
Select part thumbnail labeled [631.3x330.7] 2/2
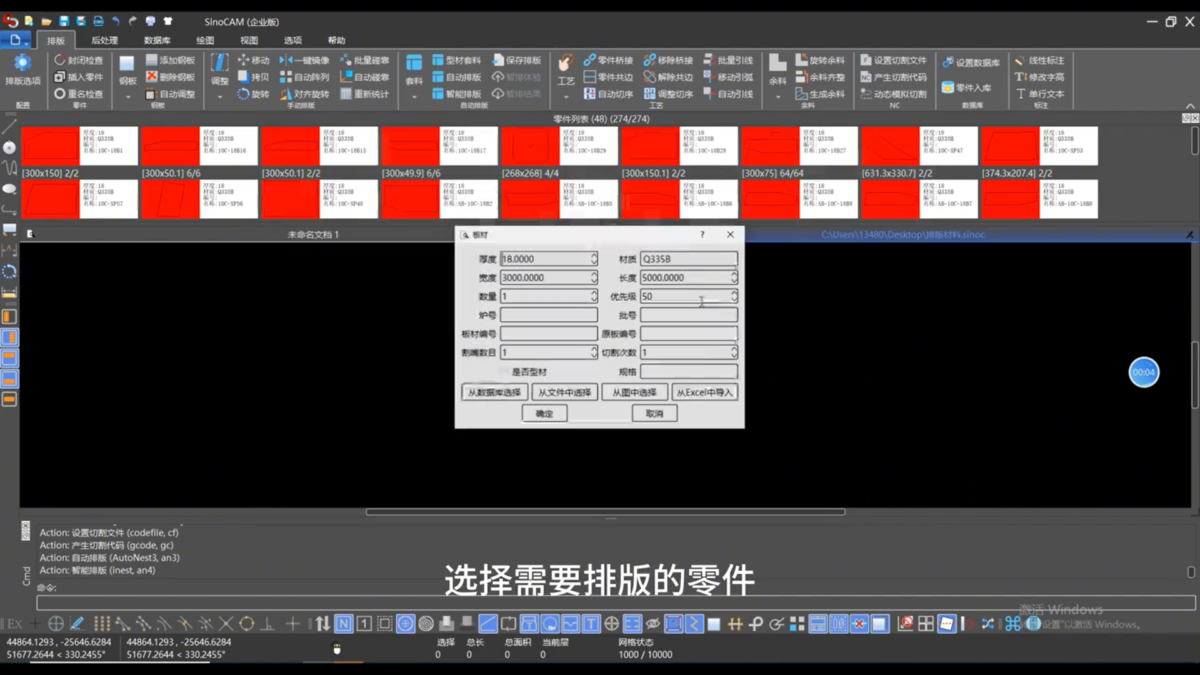click(918, 146)
